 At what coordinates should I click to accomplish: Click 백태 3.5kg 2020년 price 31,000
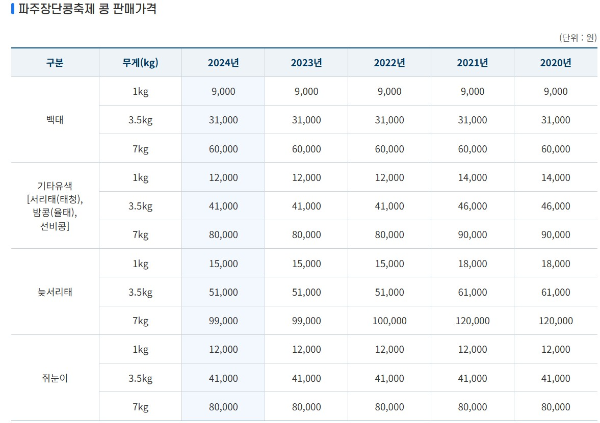click(556, 120)
